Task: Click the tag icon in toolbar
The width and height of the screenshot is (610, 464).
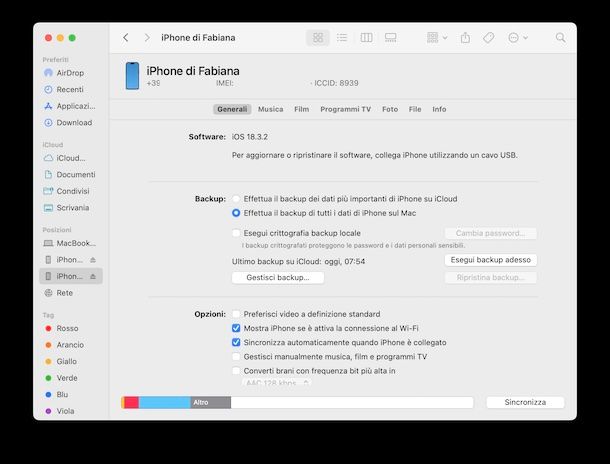Action: (489, 38)
